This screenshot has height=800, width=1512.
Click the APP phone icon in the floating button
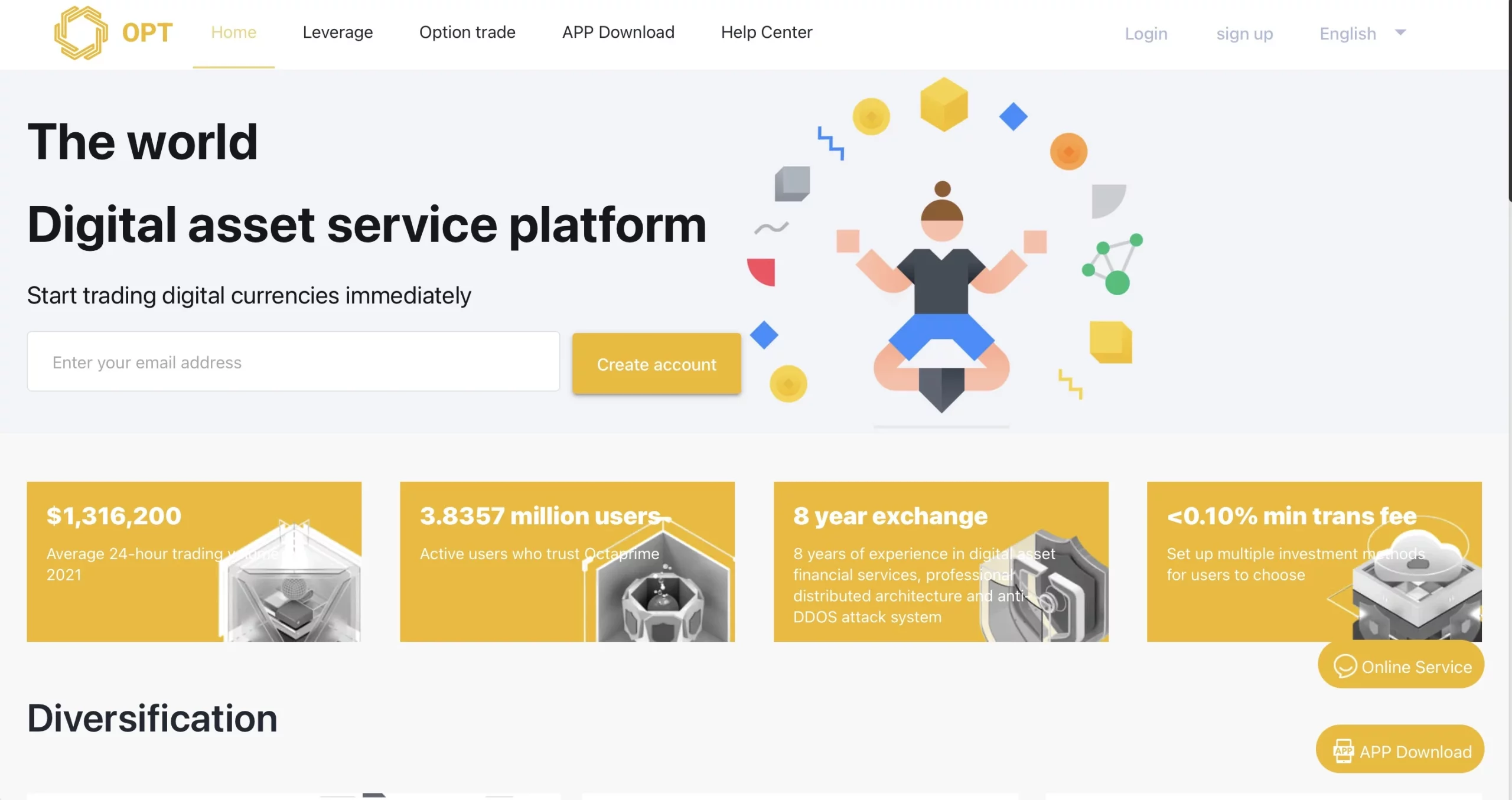point(1343,751)
